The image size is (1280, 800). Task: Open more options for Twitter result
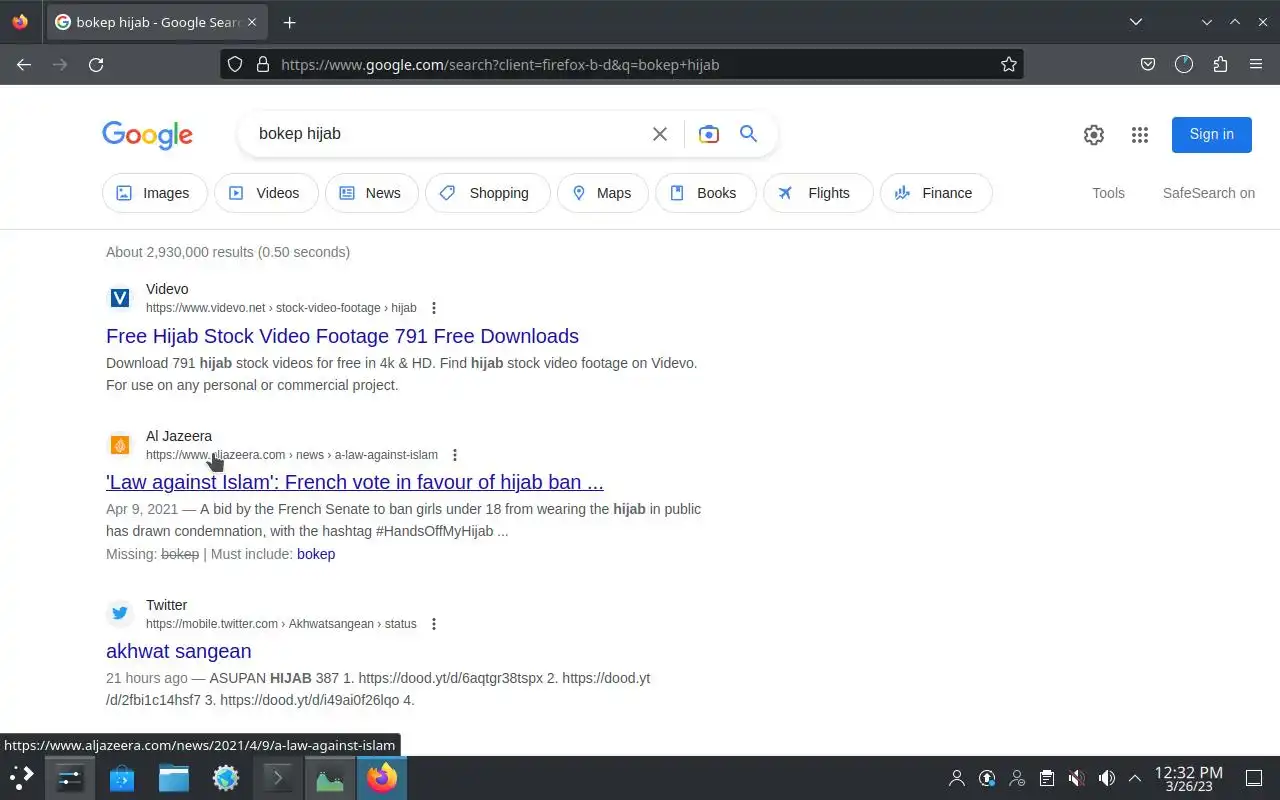click(x=433, y=624)
